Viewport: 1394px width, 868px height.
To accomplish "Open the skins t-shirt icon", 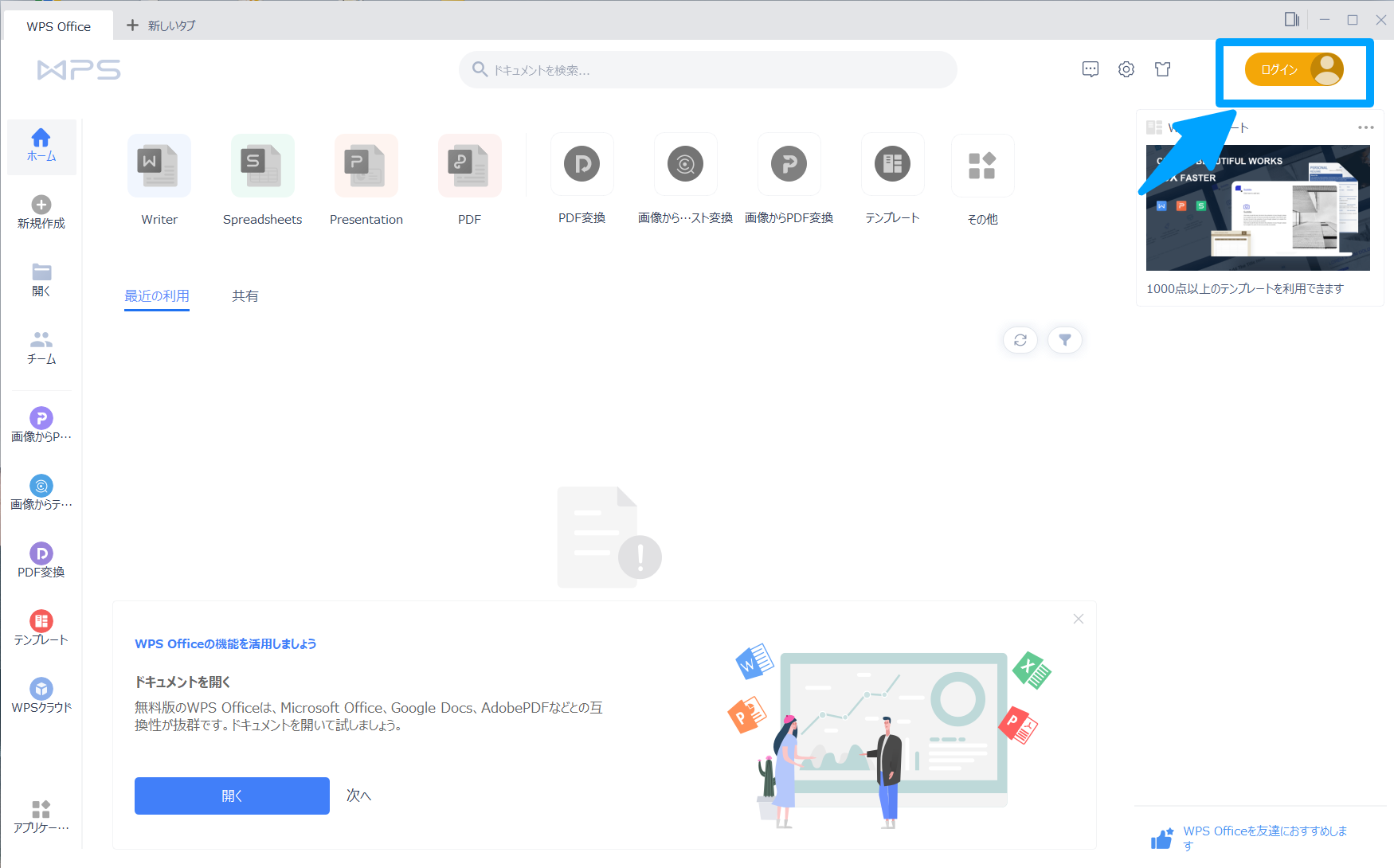I will coord(1162,69).
